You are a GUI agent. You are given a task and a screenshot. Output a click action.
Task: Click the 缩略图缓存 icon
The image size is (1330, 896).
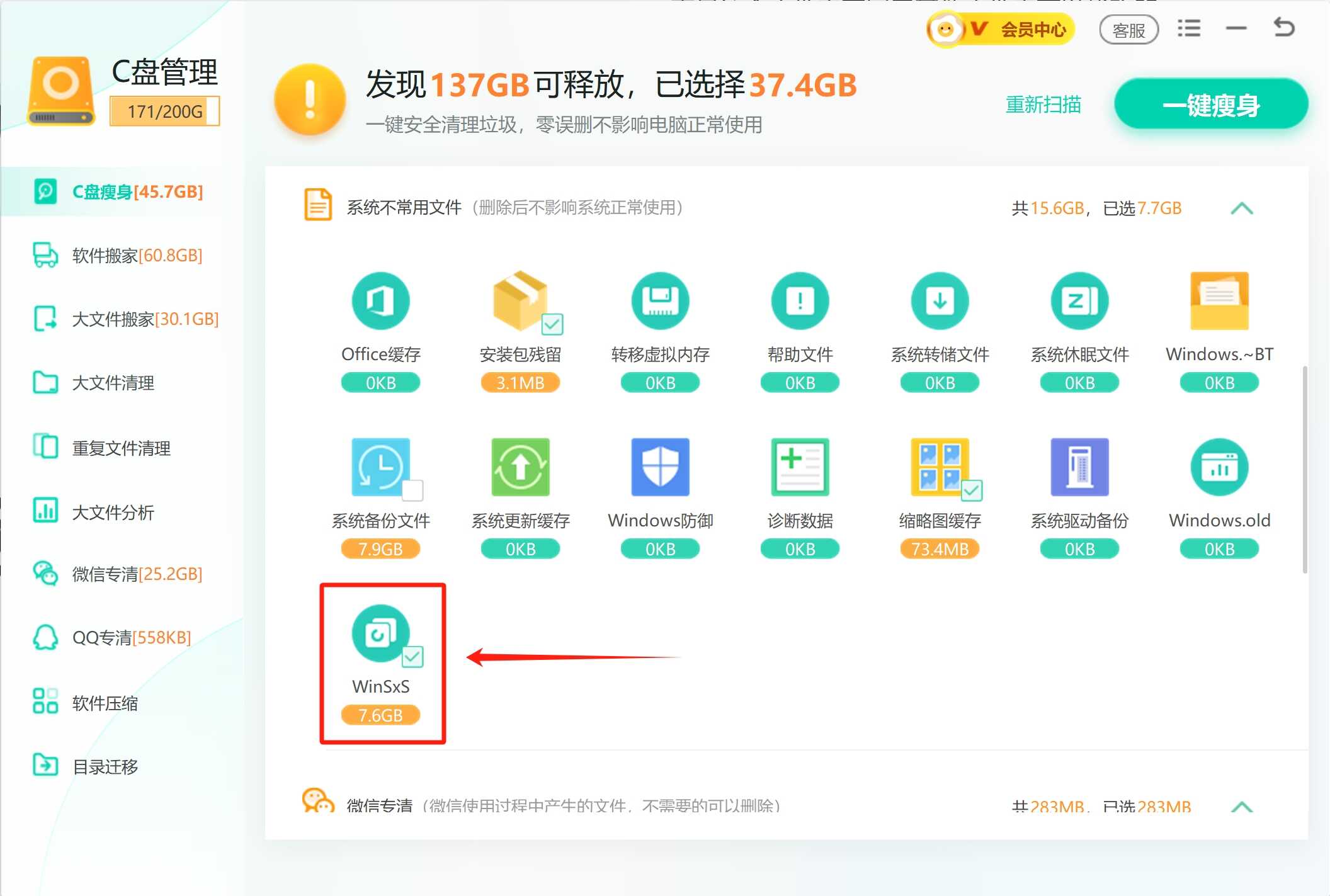940,467
